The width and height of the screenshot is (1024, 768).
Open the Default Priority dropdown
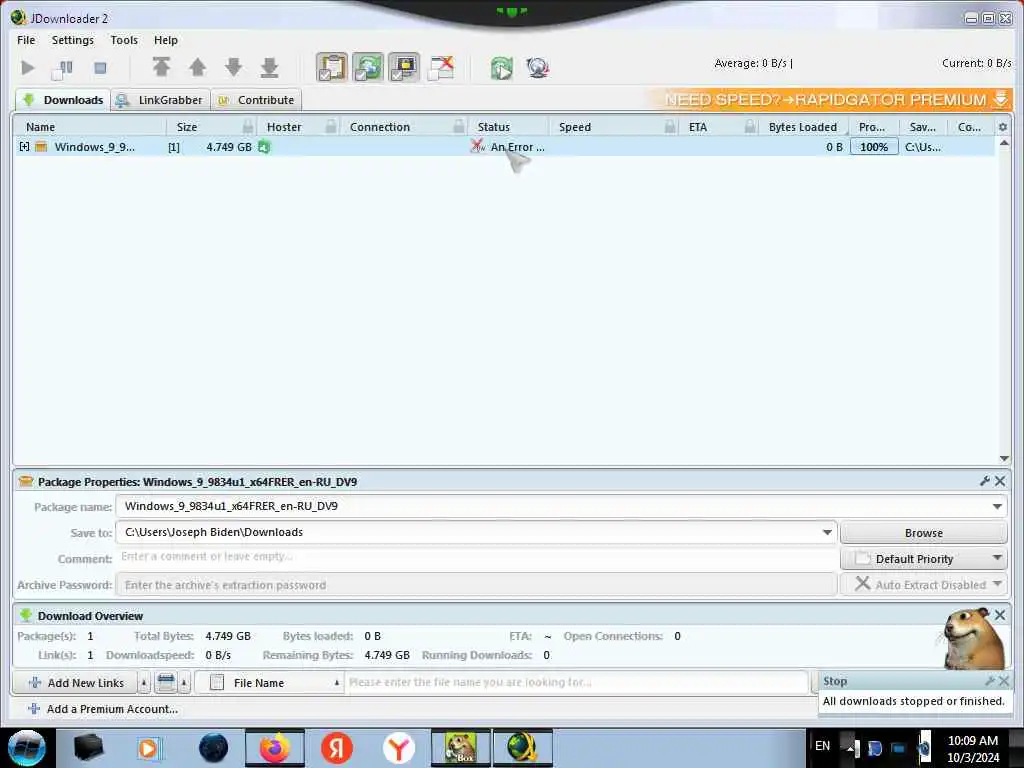coord(923,559)
